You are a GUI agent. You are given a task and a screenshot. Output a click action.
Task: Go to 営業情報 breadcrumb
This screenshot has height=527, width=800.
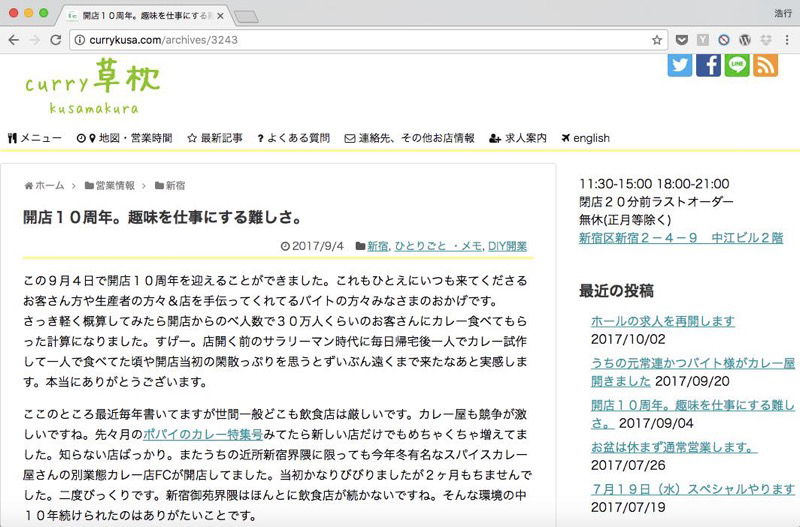(x=110, y=185)
